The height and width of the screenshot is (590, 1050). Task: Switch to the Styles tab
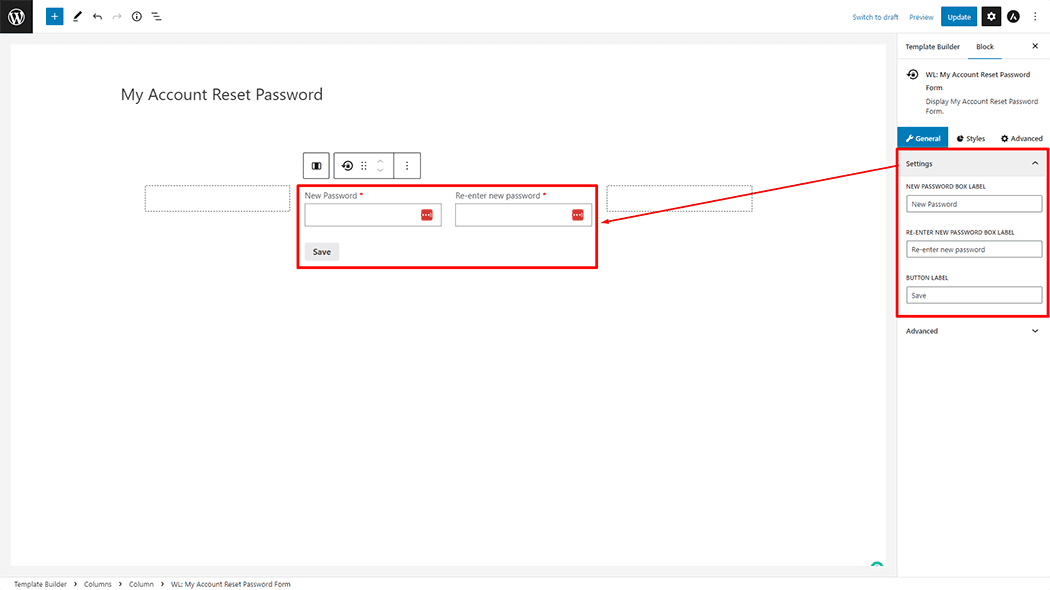pos(971,138)
